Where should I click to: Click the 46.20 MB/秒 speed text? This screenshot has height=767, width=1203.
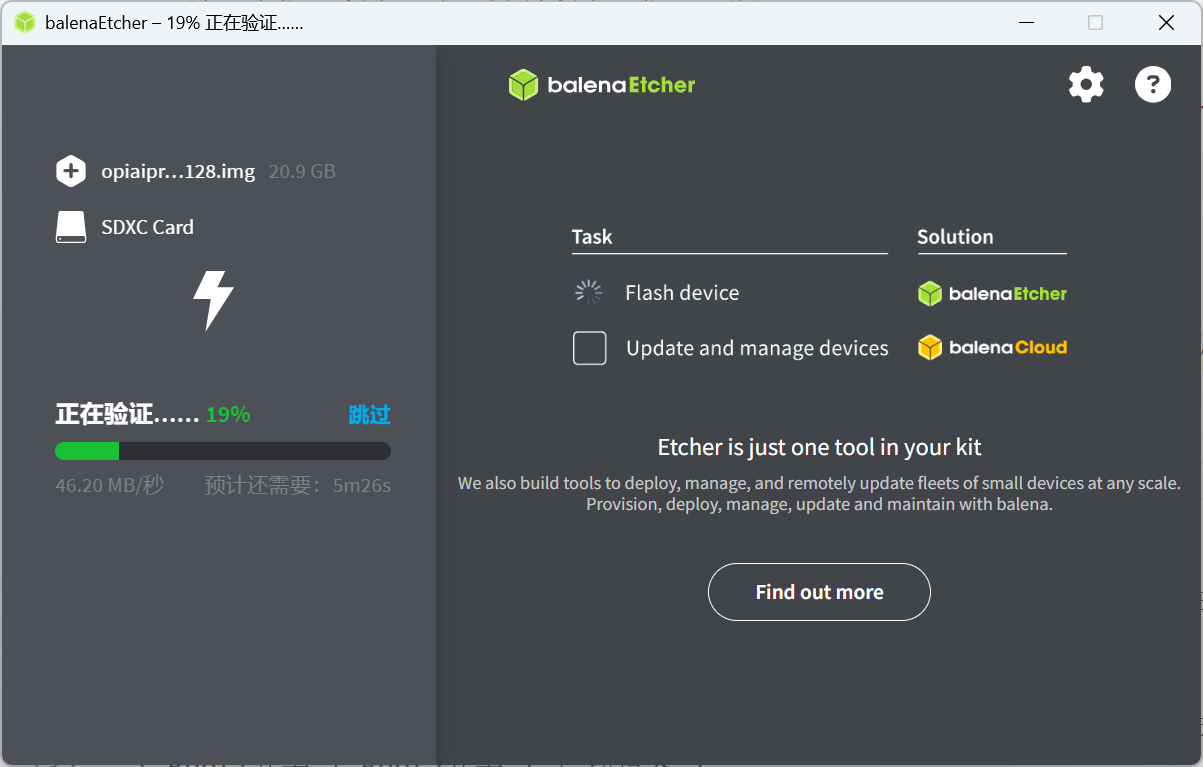(x=110, y=486)
